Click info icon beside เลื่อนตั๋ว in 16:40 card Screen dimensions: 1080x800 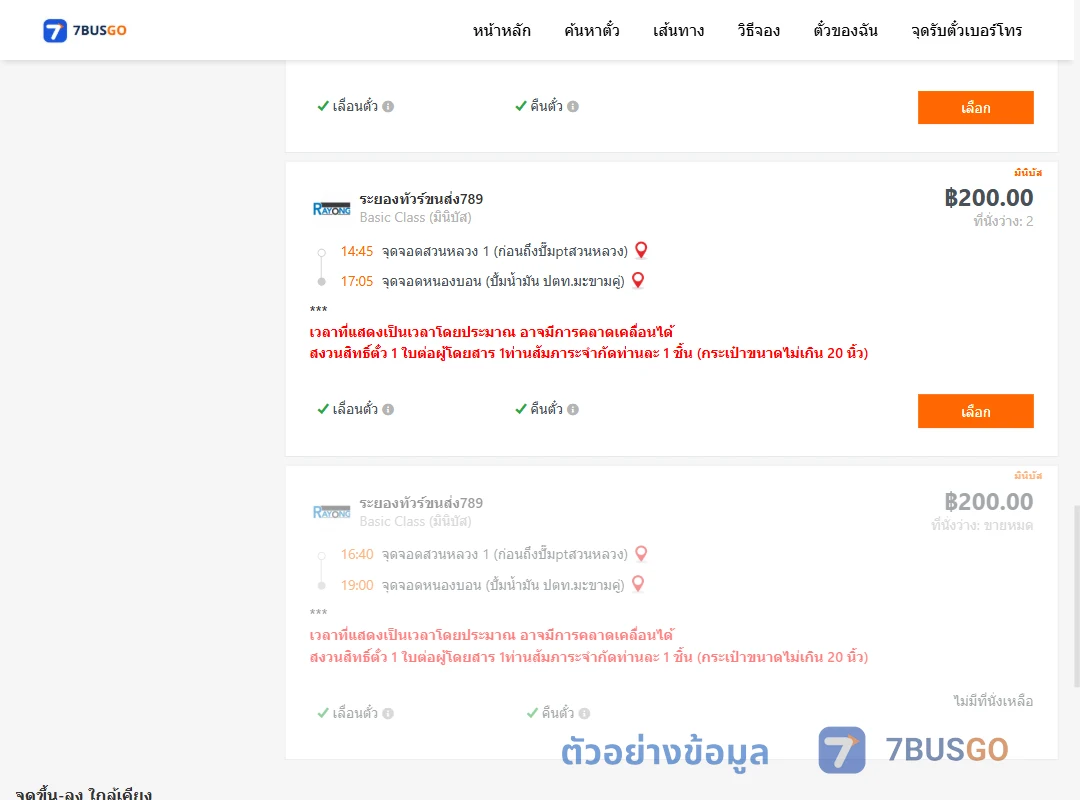(388, 714)
